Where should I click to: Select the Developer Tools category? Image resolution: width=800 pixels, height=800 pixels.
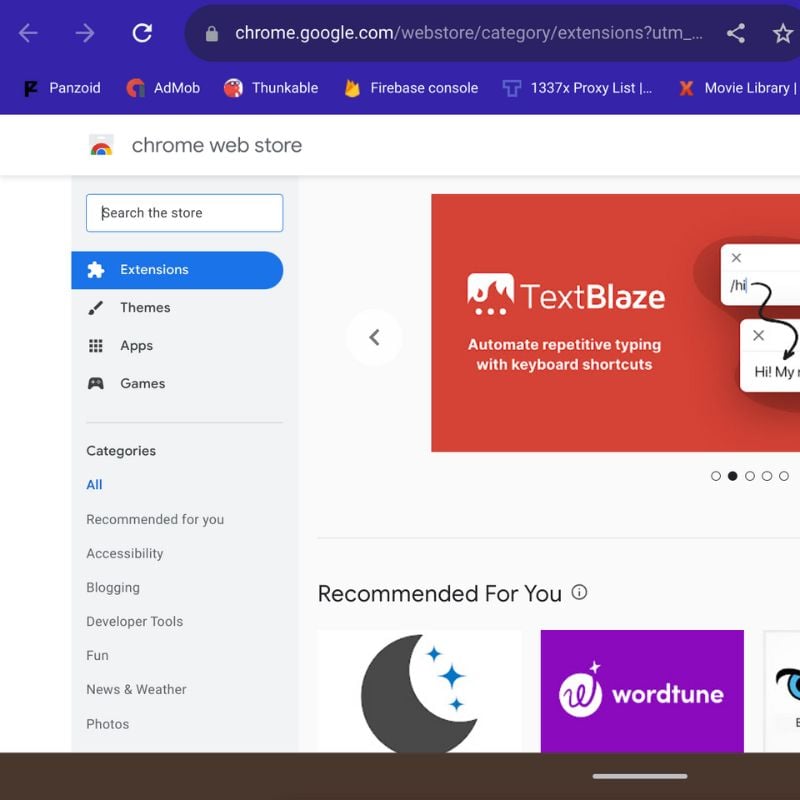click(x=135, y=621)
